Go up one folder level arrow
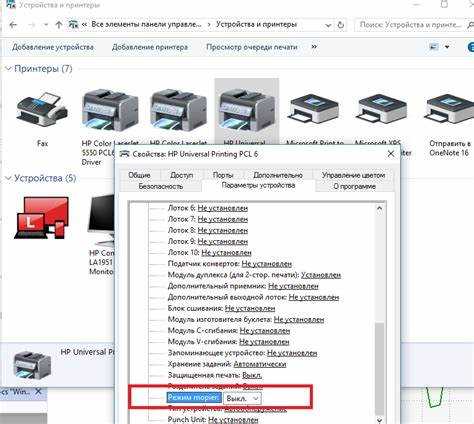The width and height of the screenshot is (474, 424). [x=59, y=25]
